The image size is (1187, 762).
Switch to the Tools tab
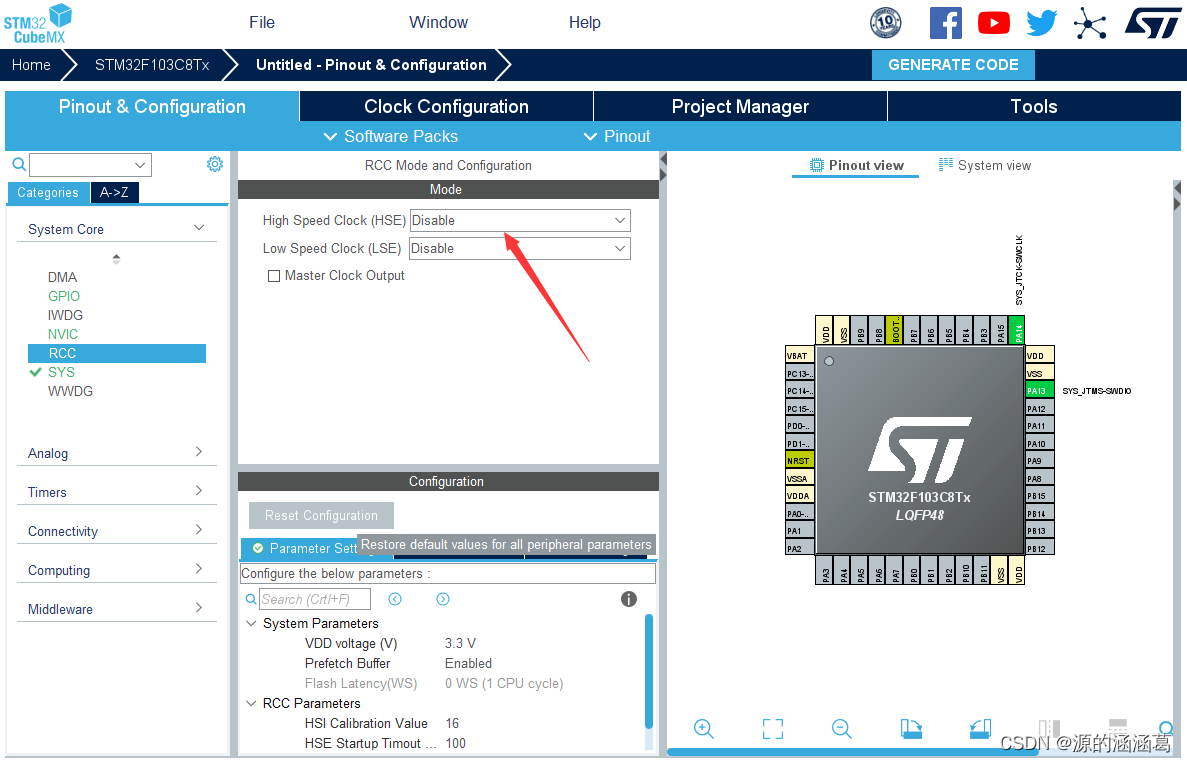(1034, 106)
